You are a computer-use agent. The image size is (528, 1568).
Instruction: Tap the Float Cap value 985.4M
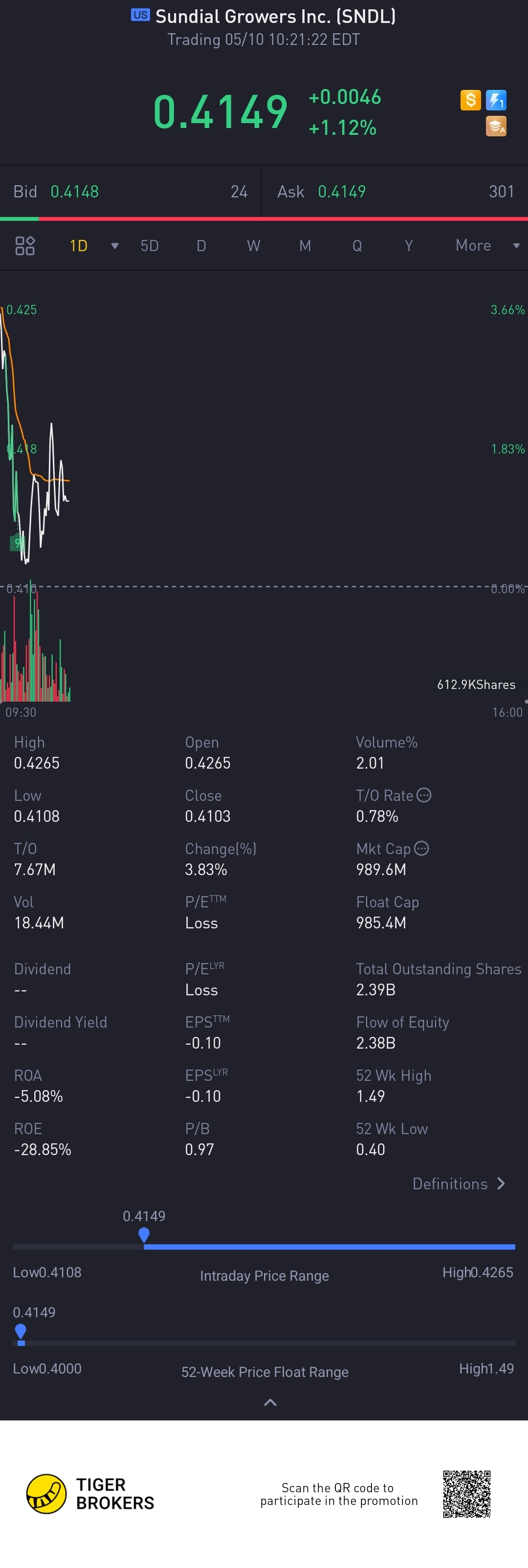[381, 922]
